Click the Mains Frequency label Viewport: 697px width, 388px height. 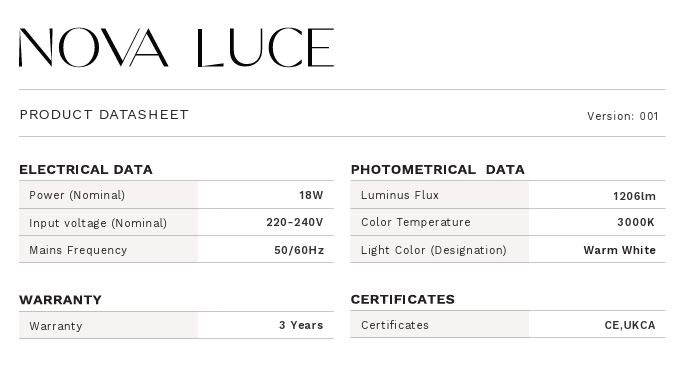tap(78, 250)
